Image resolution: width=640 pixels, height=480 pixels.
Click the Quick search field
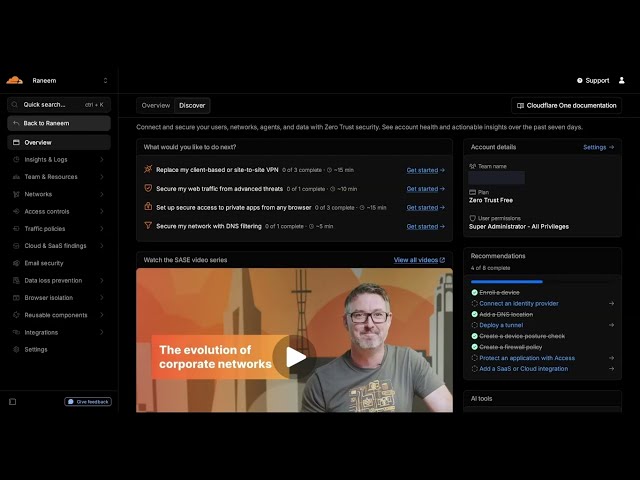59,104
